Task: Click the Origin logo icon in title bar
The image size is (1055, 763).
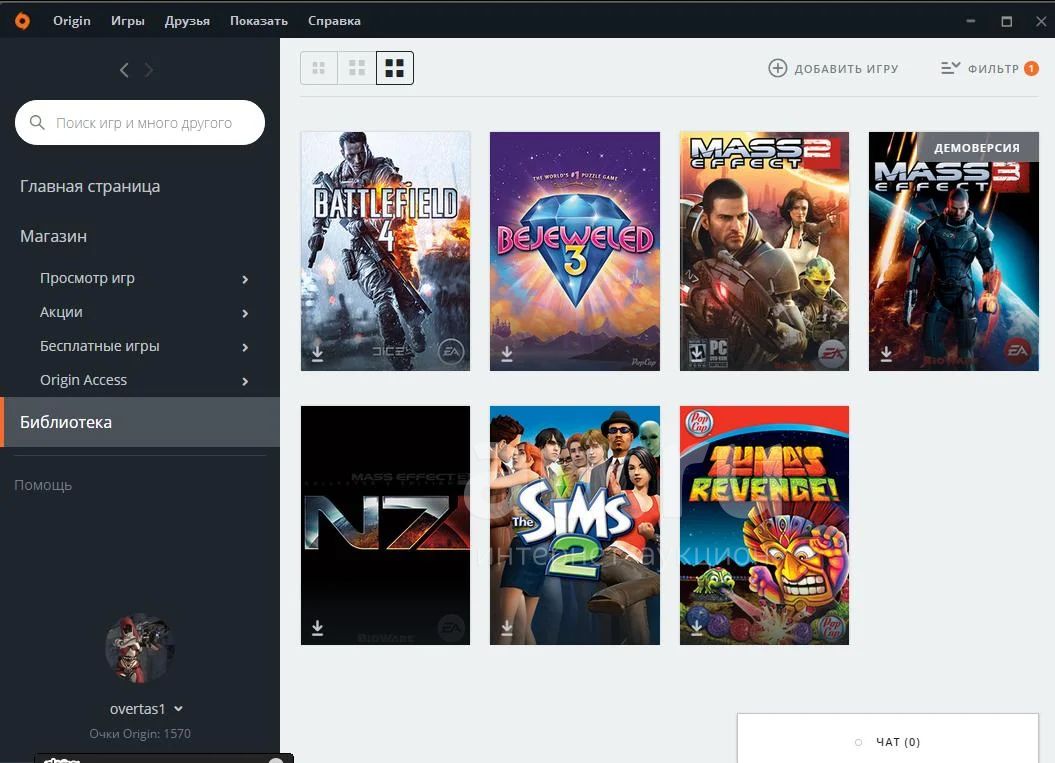Action: tap(22, 21)
